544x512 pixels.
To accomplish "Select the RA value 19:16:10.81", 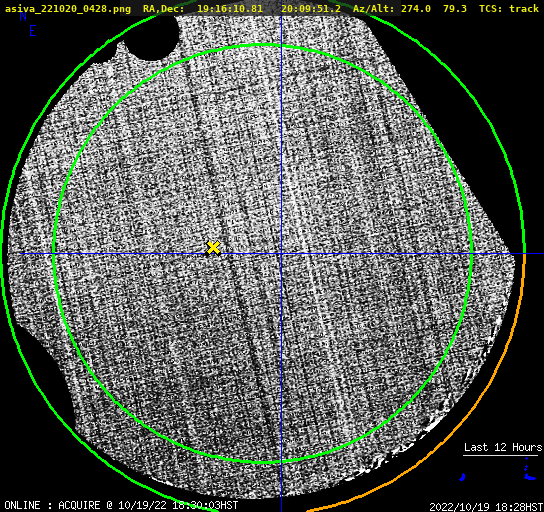I will (230, 8).
